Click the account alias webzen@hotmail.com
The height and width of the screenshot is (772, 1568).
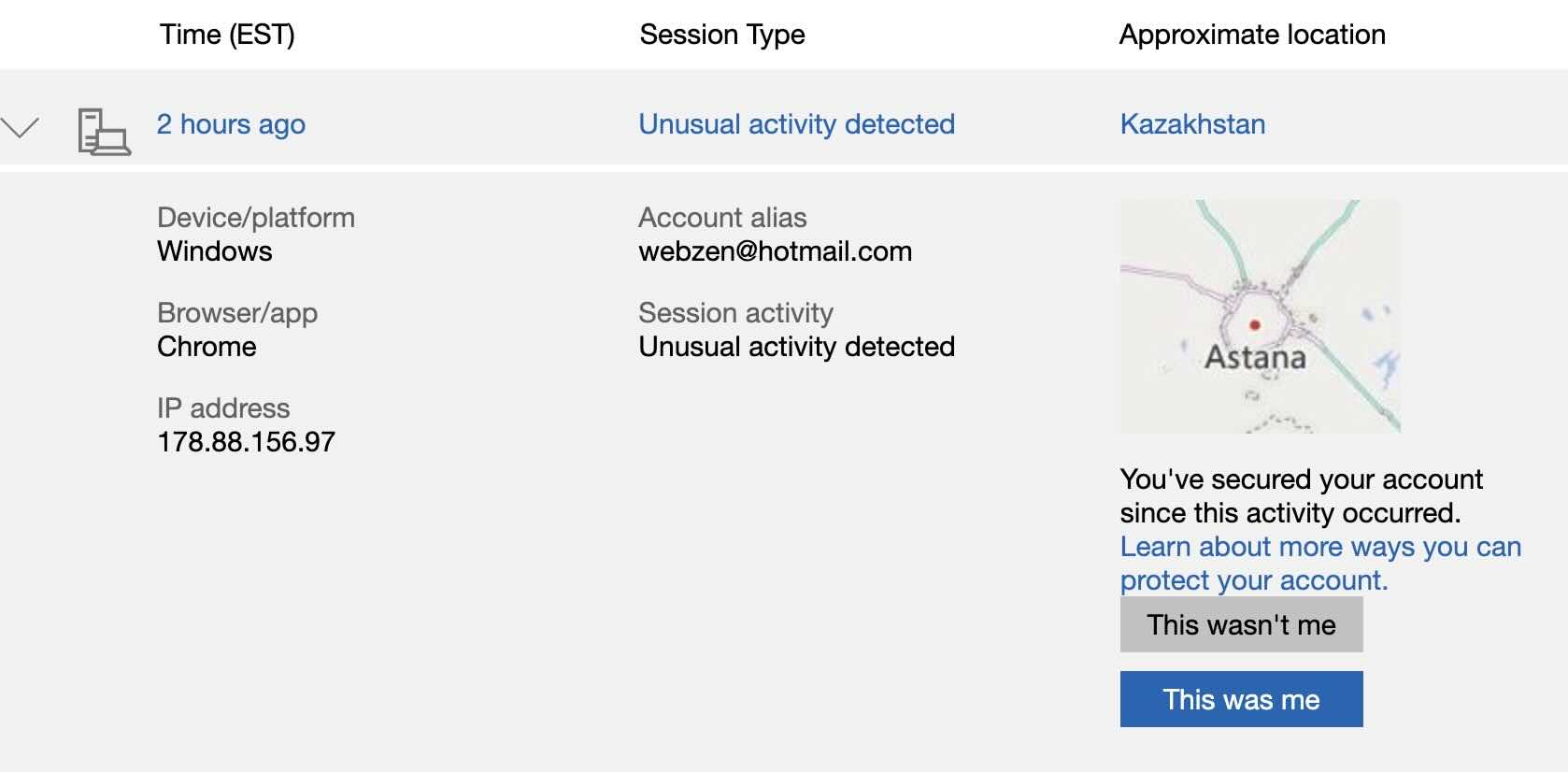[x=776, y=251]
